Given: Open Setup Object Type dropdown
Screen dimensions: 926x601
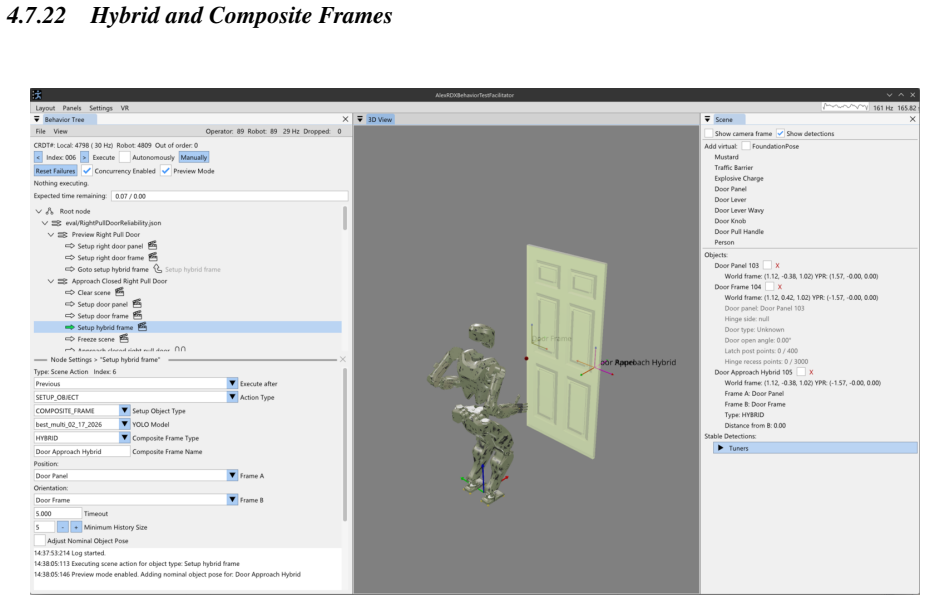Looking at the screenshot, I should coord(124,410).
